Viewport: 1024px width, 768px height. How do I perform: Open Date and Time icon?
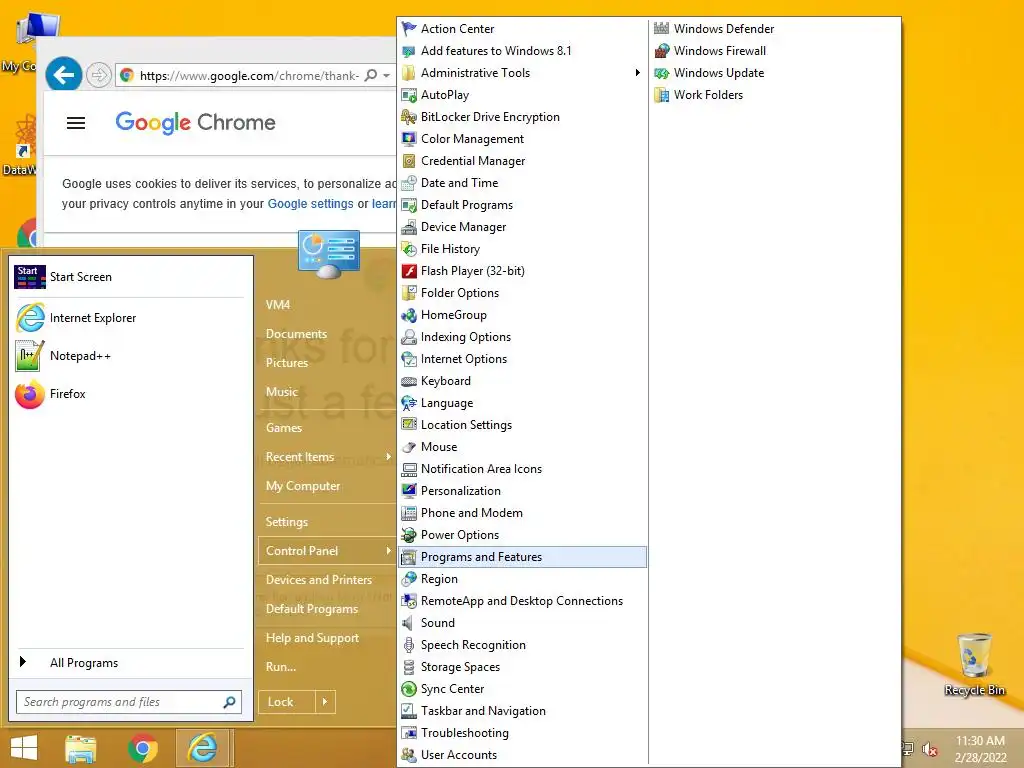pos(409,183)
